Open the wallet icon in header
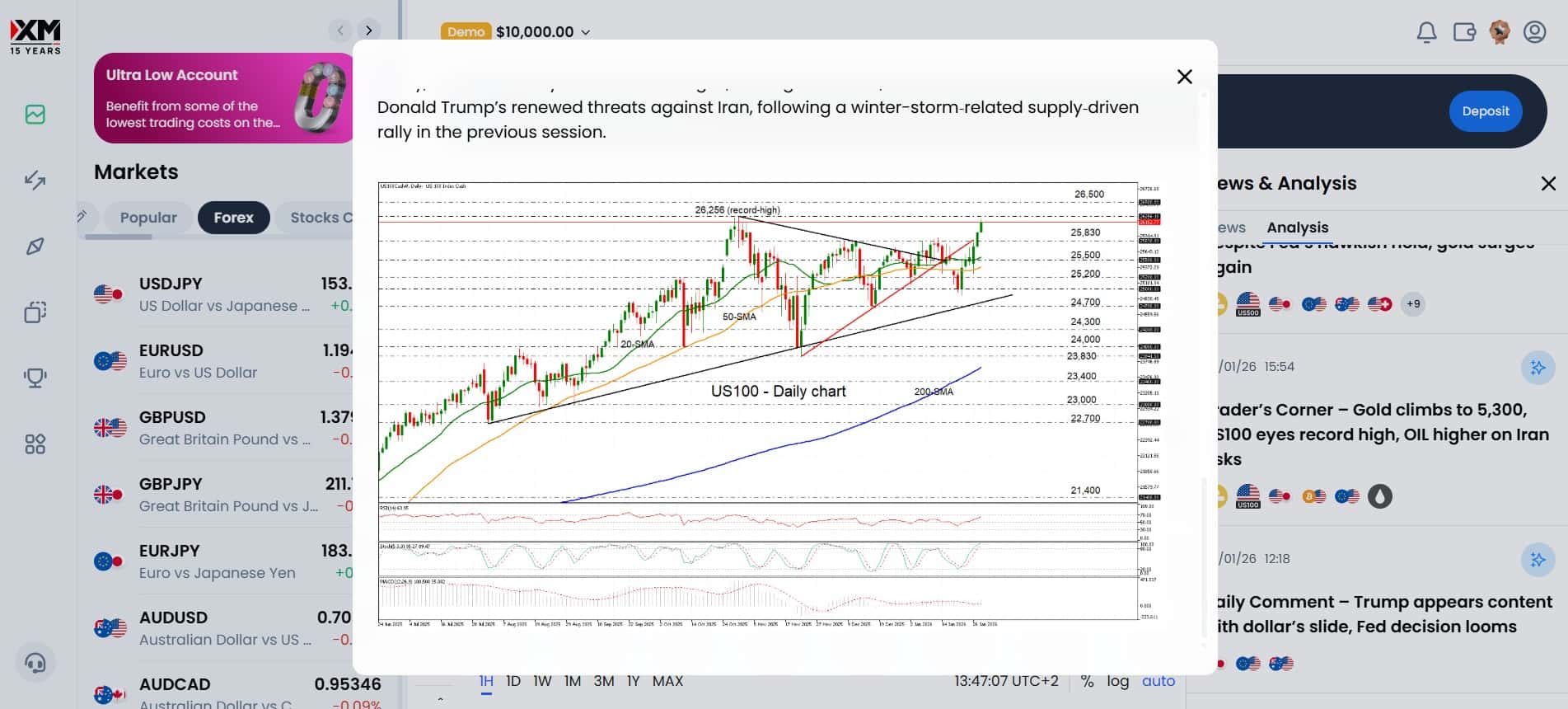Image resolution: width=1568 pixels, height=709 pixels. coord(1464,32)
